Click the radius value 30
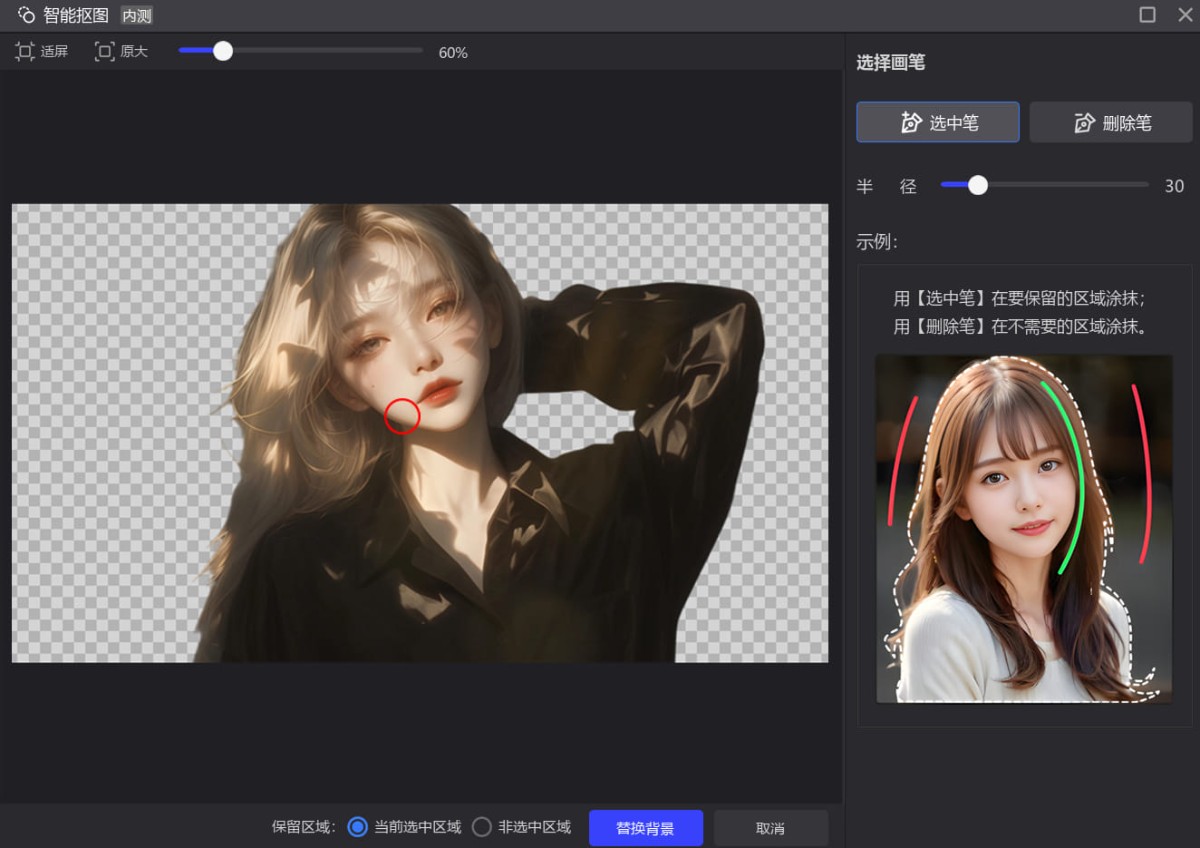This screenshot has height=848, width=1200. click(1174, 186)
